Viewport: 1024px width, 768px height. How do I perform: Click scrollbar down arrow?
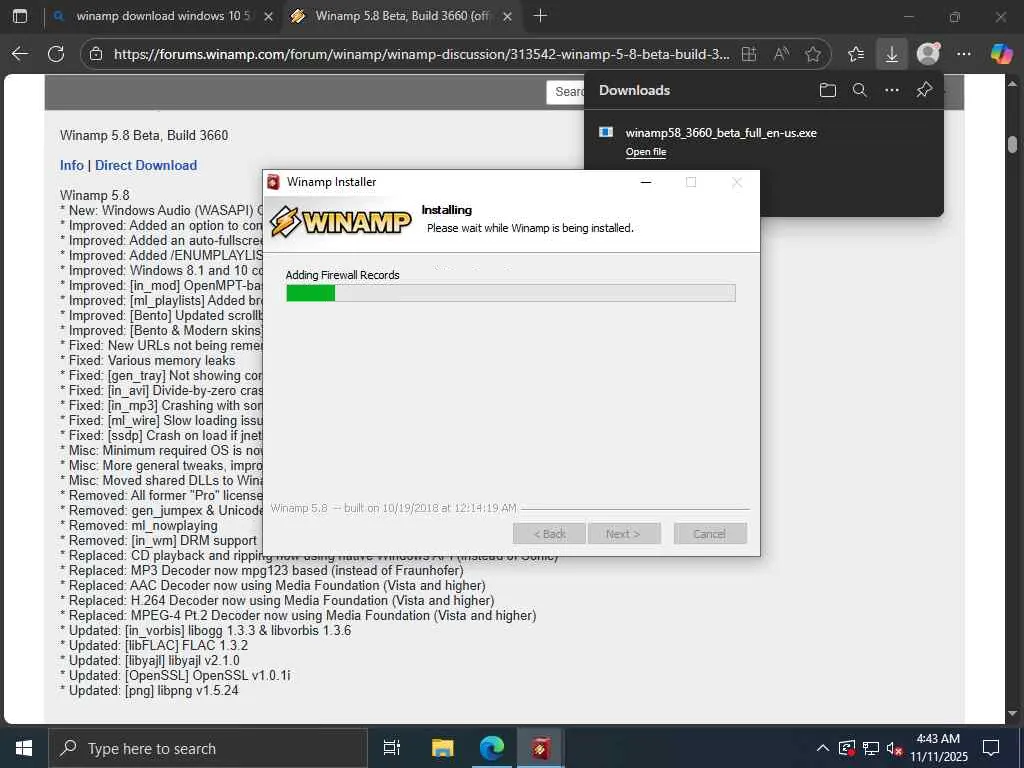pyautogui.click(x=1012, y=713)
